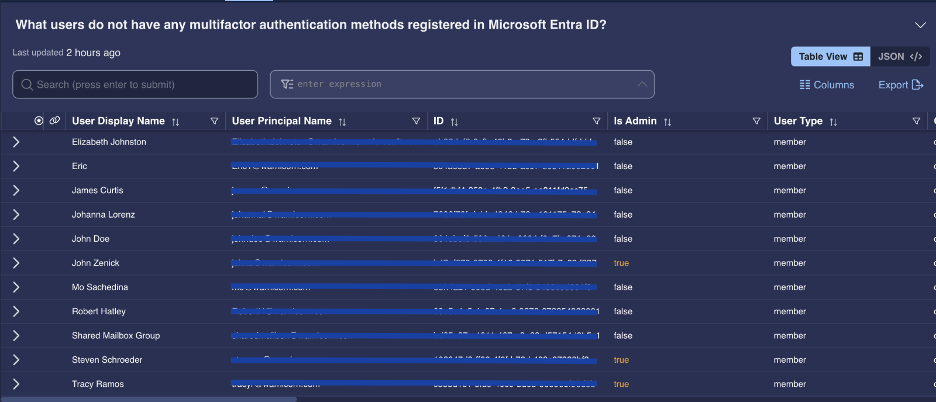936x402 pixels.
Task: Export the table results
Action: pos(901,85)
